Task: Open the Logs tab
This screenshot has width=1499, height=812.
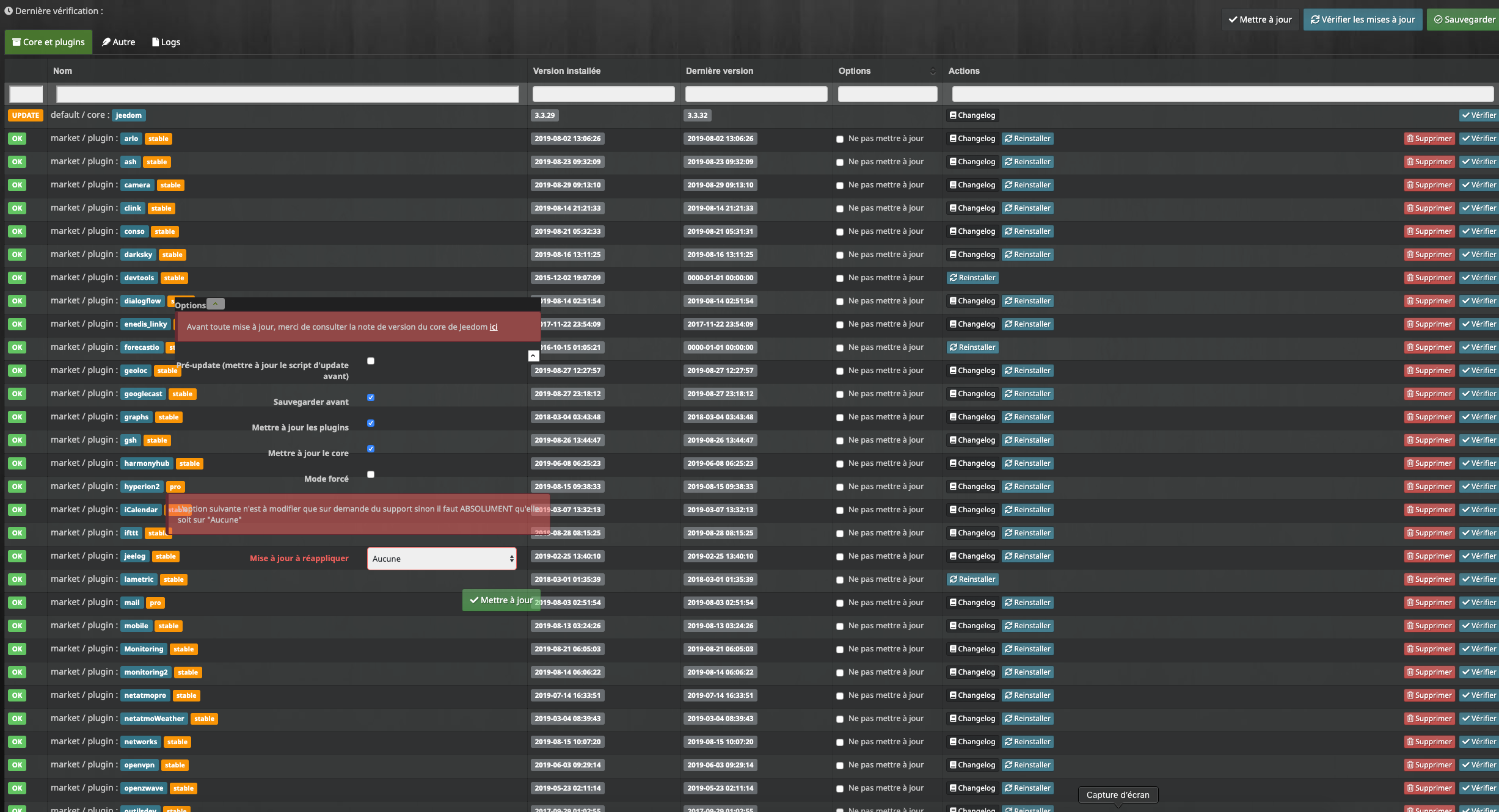Action: tap(166, 42)
